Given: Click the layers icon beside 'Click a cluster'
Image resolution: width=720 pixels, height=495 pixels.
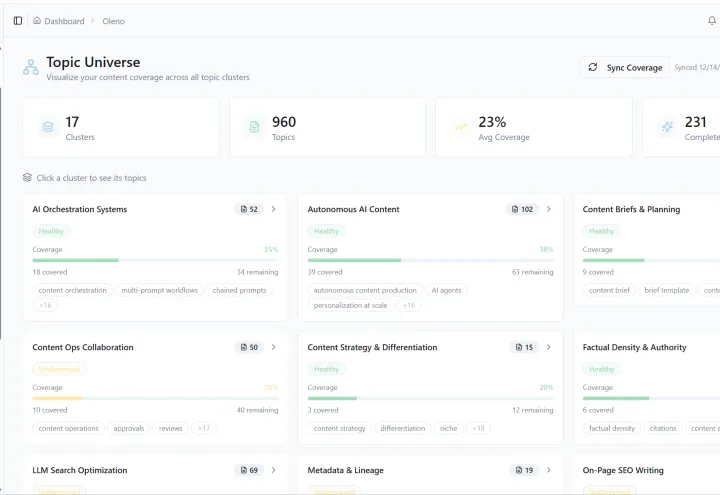Looking at the screenshot, I should 28,177.
